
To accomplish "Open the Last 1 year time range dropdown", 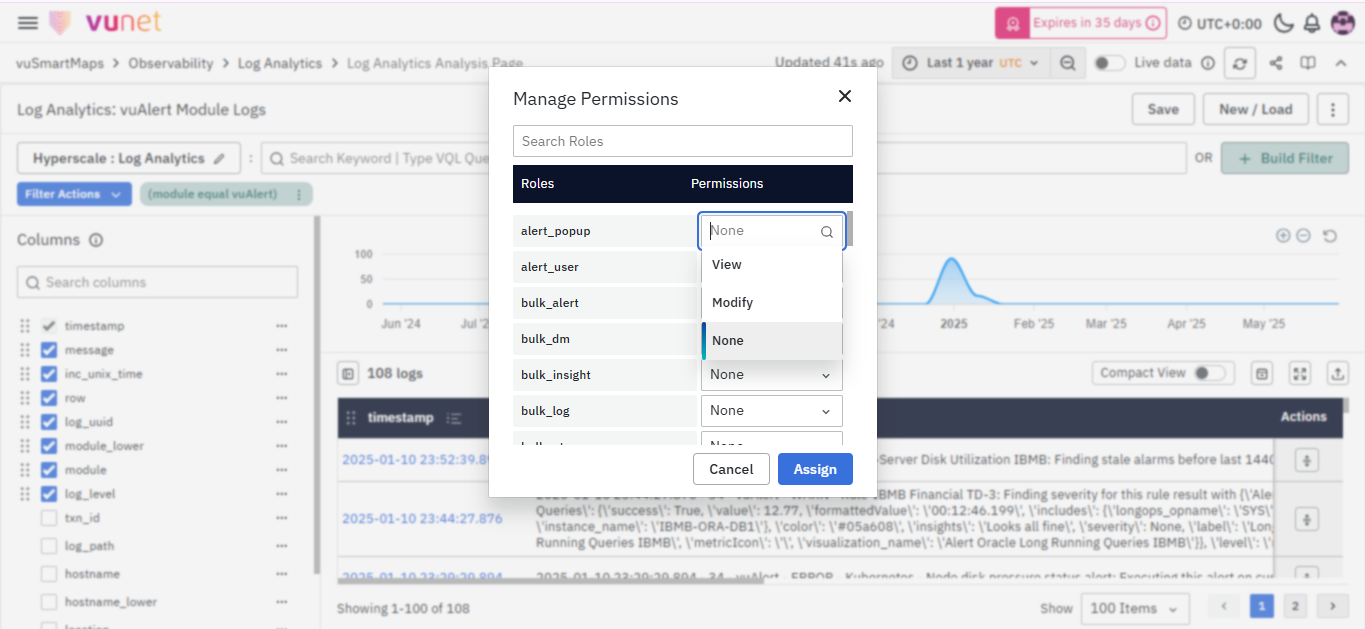I will pos(970,63).
